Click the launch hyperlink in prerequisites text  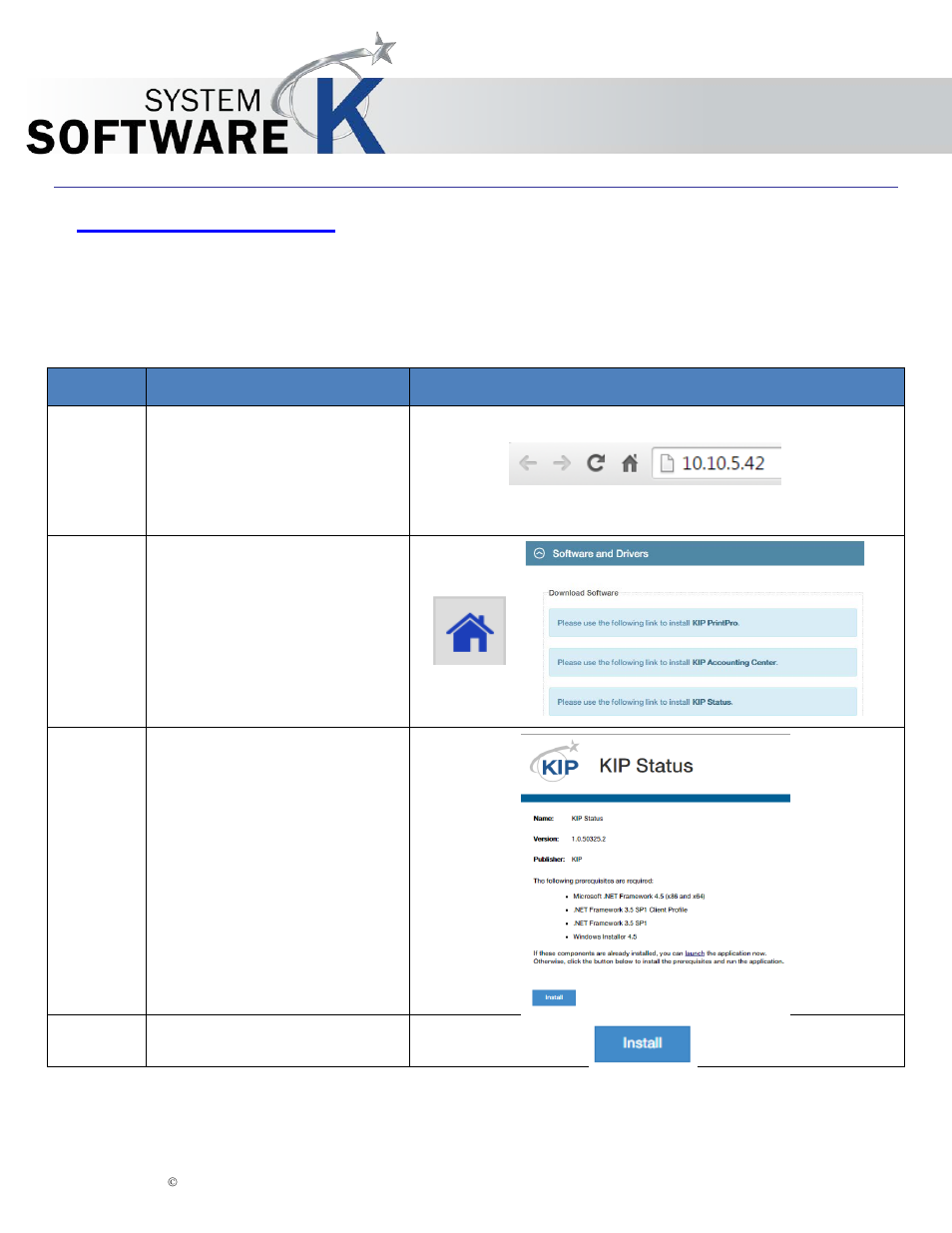[695, 953]
